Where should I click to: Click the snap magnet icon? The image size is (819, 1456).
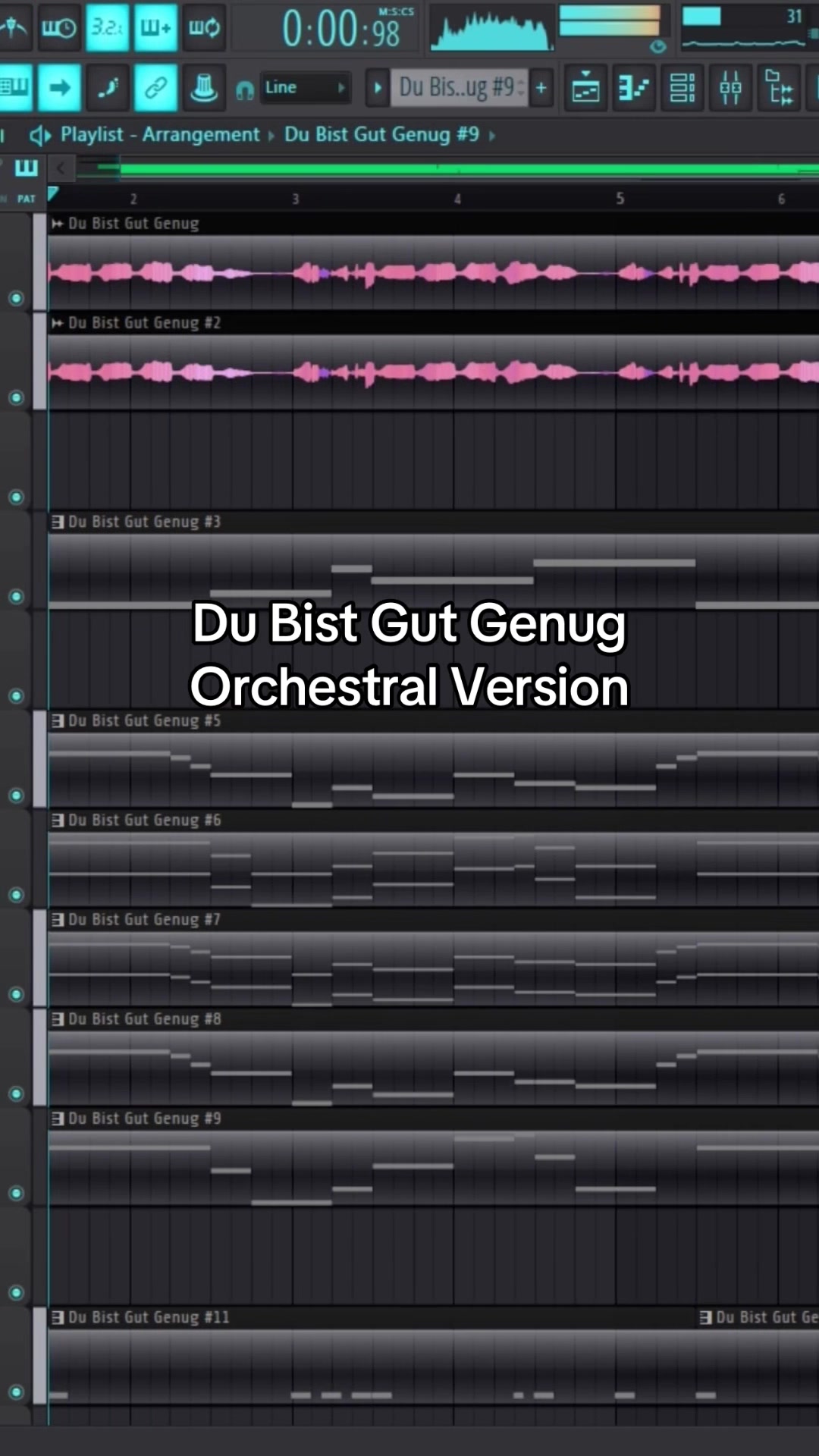coord(244,90)
